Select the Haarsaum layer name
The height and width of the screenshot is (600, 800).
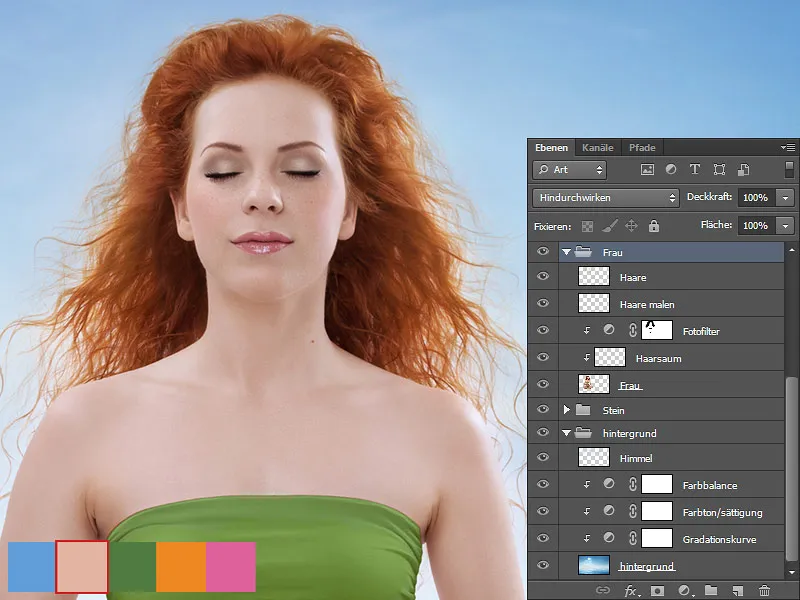(659, 359)
